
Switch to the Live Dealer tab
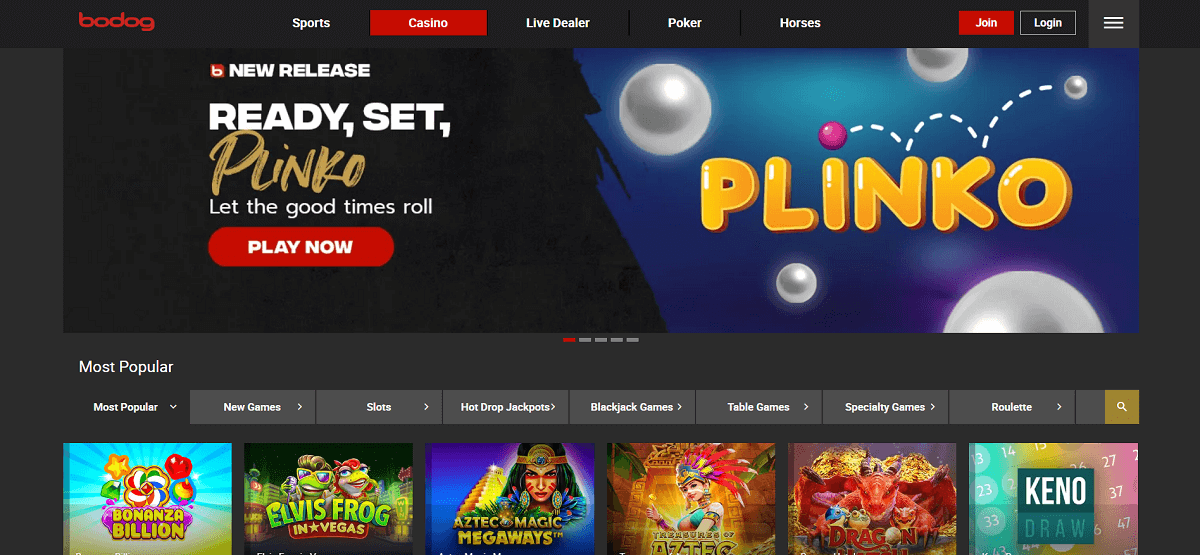(558, 23)
